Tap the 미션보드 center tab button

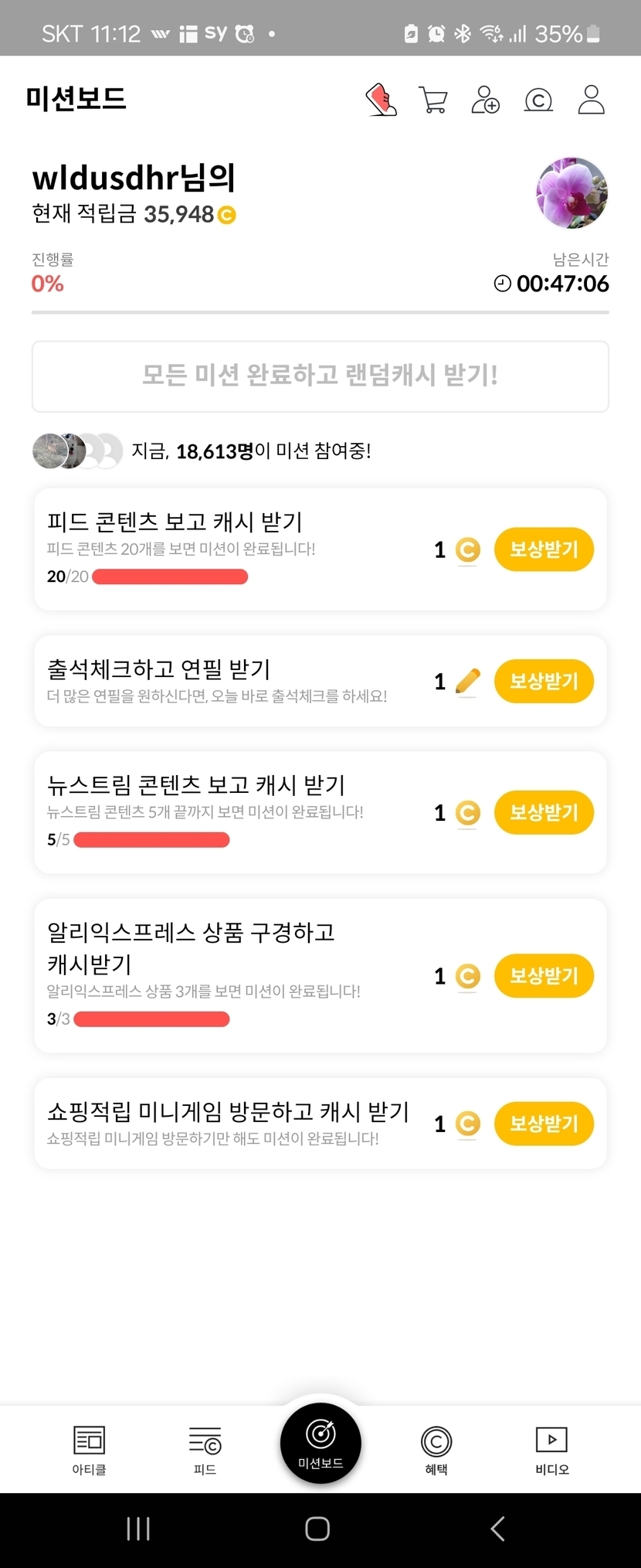[320, 1443]
